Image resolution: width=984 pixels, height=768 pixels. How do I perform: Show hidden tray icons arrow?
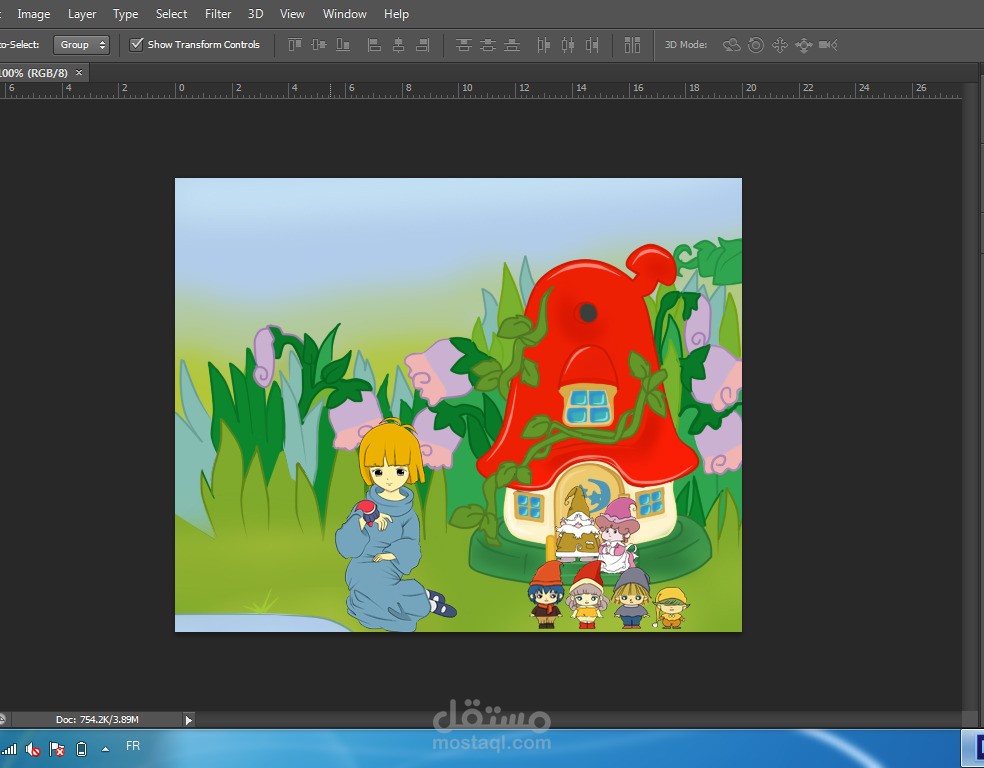pyautogui.click(x=105, y=749)
